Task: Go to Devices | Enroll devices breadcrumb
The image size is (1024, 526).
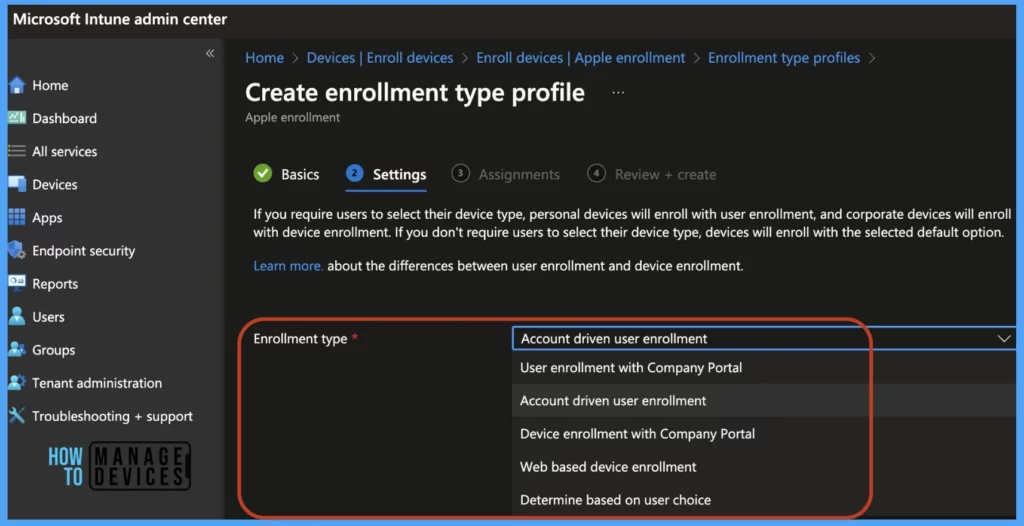Action: [380, 58]
